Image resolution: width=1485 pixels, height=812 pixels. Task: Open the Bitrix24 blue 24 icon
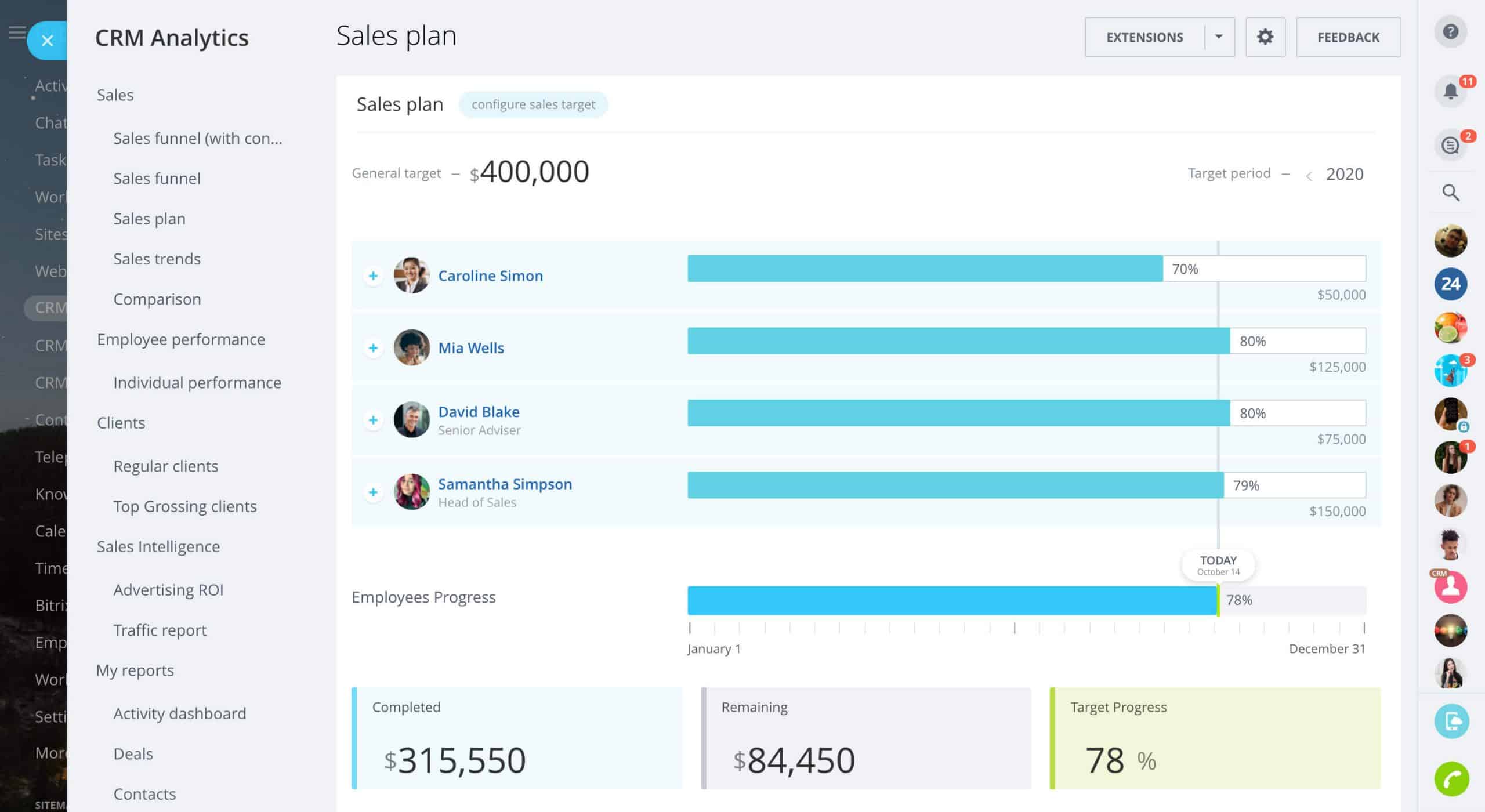[1450, 284]
